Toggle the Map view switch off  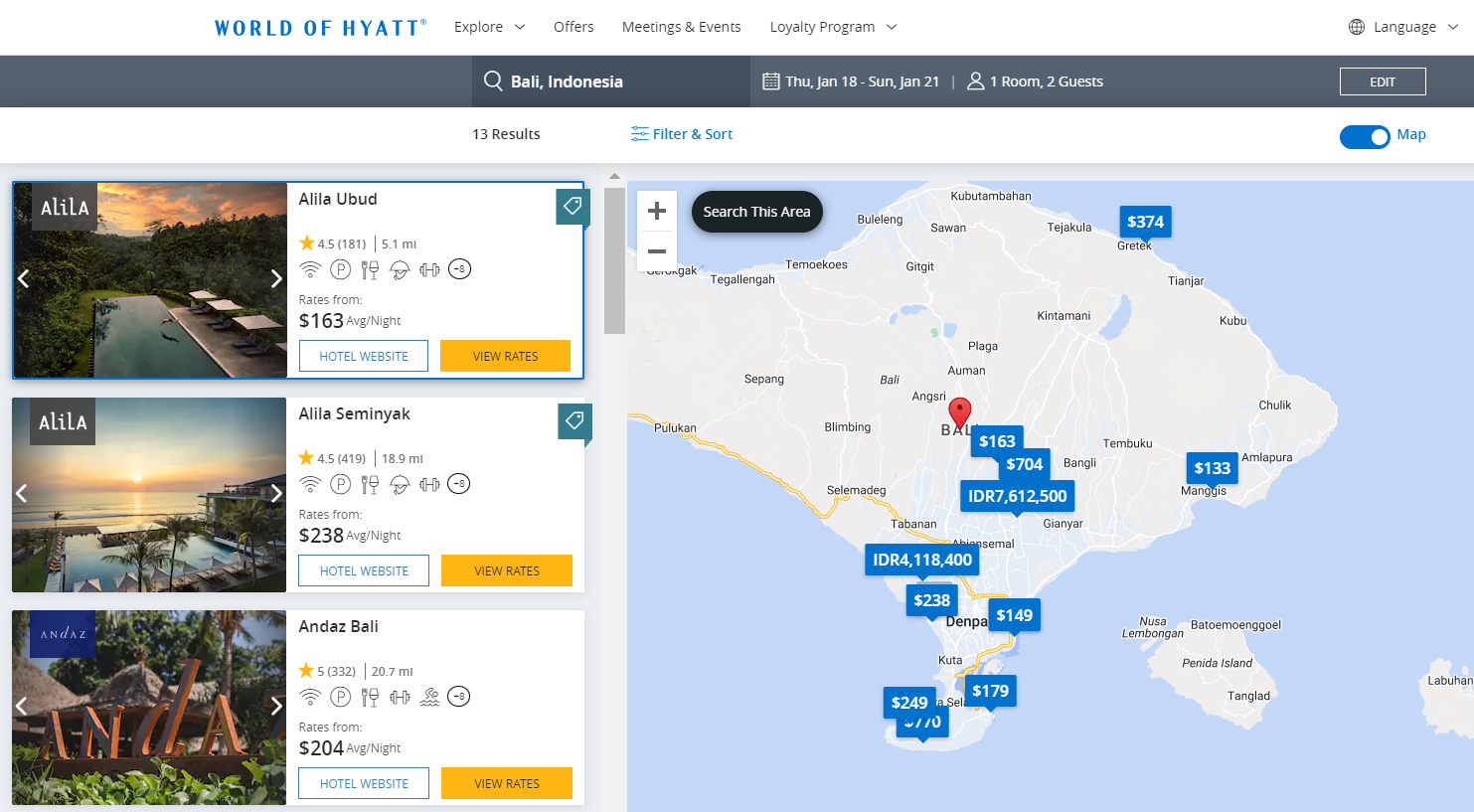tap(1366, 137)
